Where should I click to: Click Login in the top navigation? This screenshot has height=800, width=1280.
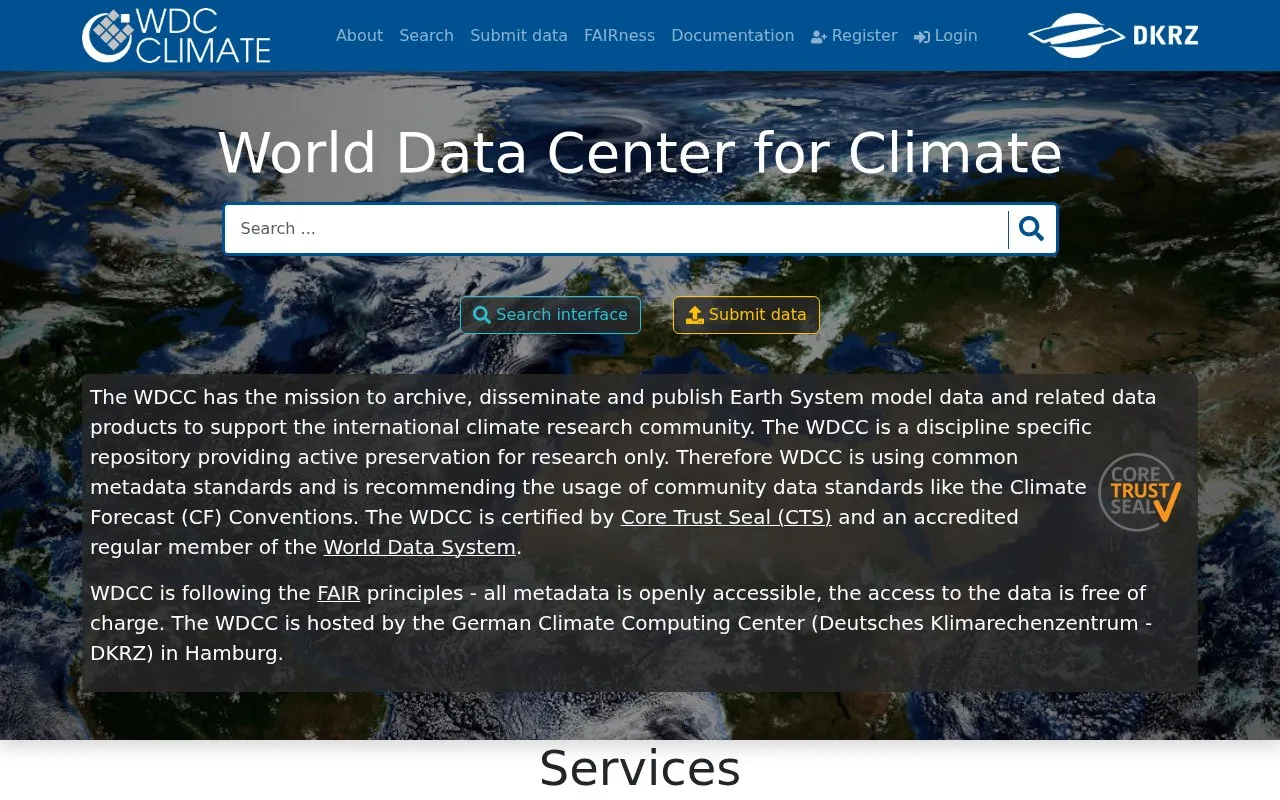[x=946, y=36]
